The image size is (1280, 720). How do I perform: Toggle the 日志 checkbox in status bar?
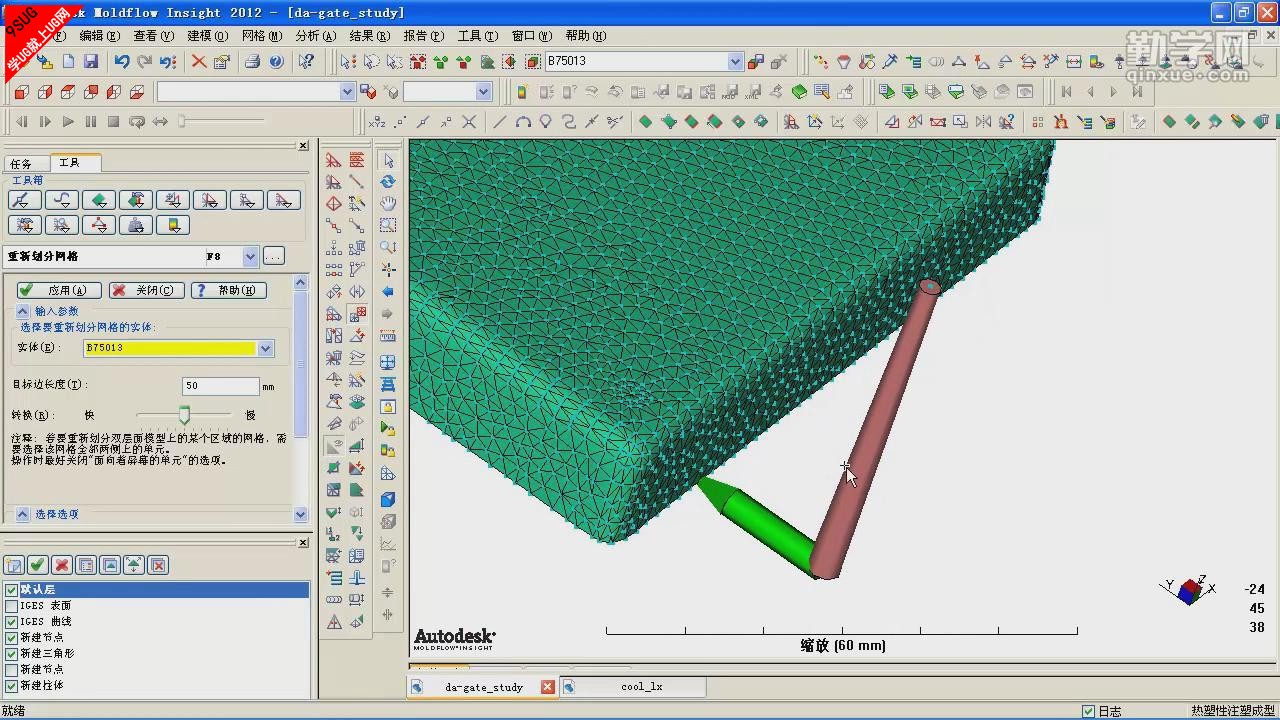tap(1089, 711)
